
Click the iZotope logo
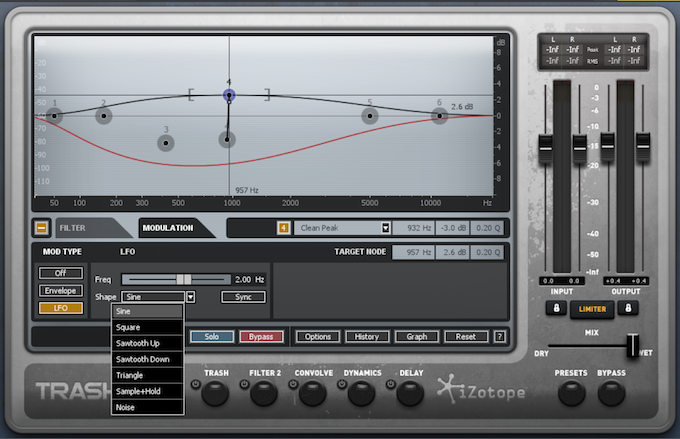coord(481,389)
